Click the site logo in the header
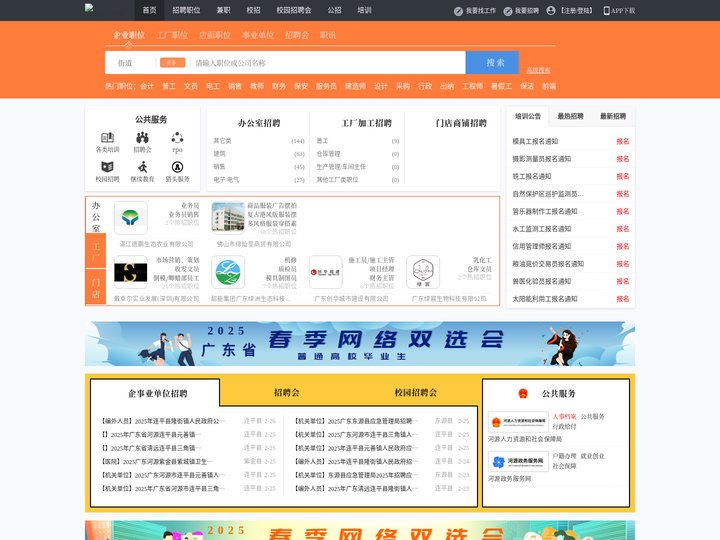Screen dimensions: 720x540 89,7
